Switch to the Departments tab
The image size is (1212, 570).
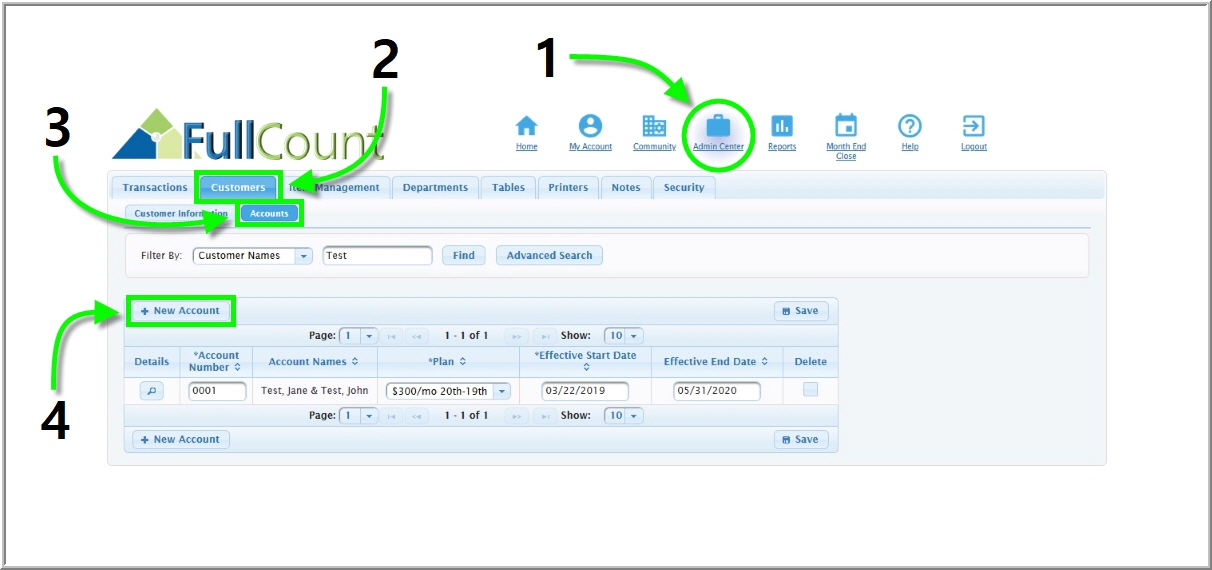click(x=435, y=188)
